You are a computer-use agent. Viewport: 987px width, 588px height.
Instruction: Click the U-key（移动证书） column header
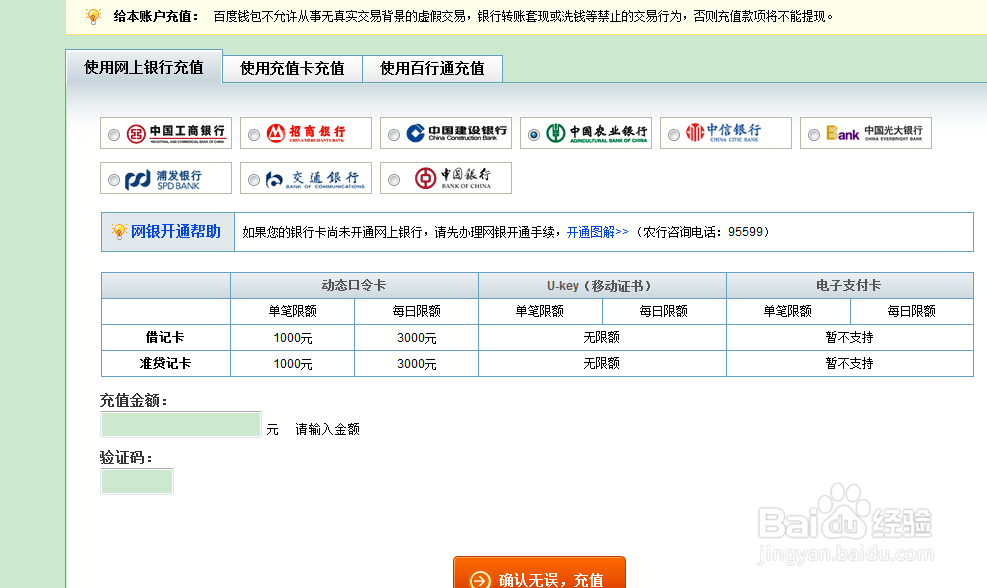click(x=602, y=285)
